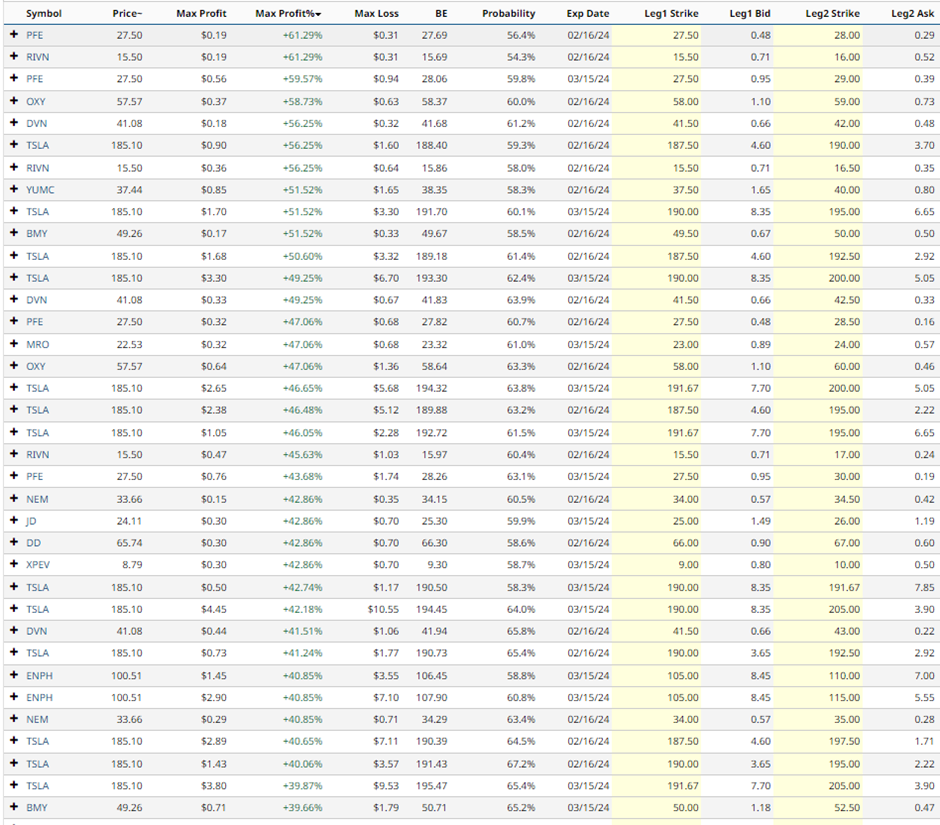Screen dimensions: 940x825
Task: Open the JD symbol link
Action: 31,521
